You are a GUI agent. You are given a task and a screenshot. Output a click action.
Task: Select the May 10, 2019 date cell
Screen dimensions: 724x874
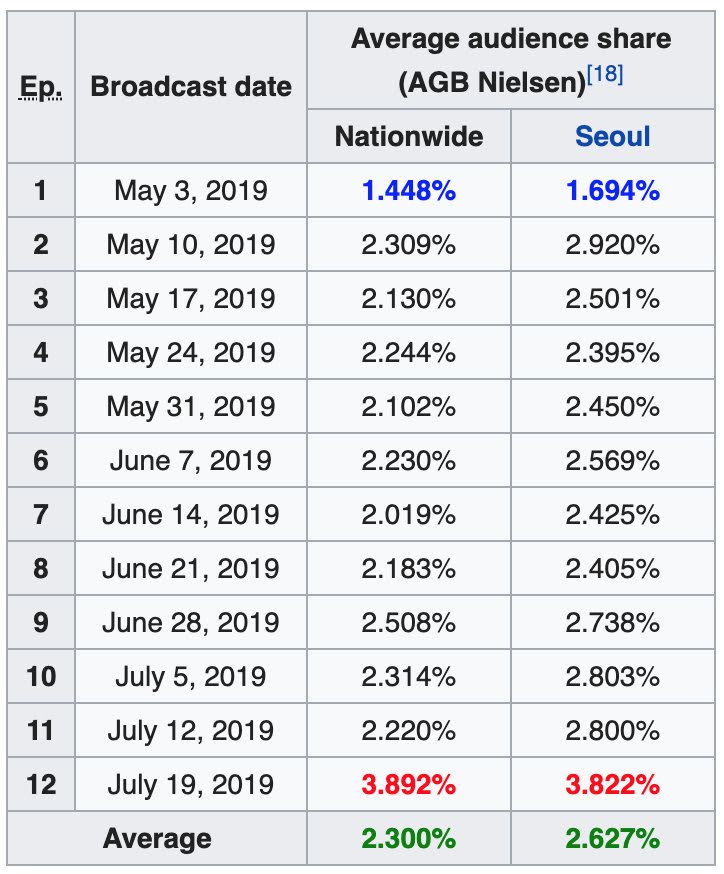click(191, 245)
